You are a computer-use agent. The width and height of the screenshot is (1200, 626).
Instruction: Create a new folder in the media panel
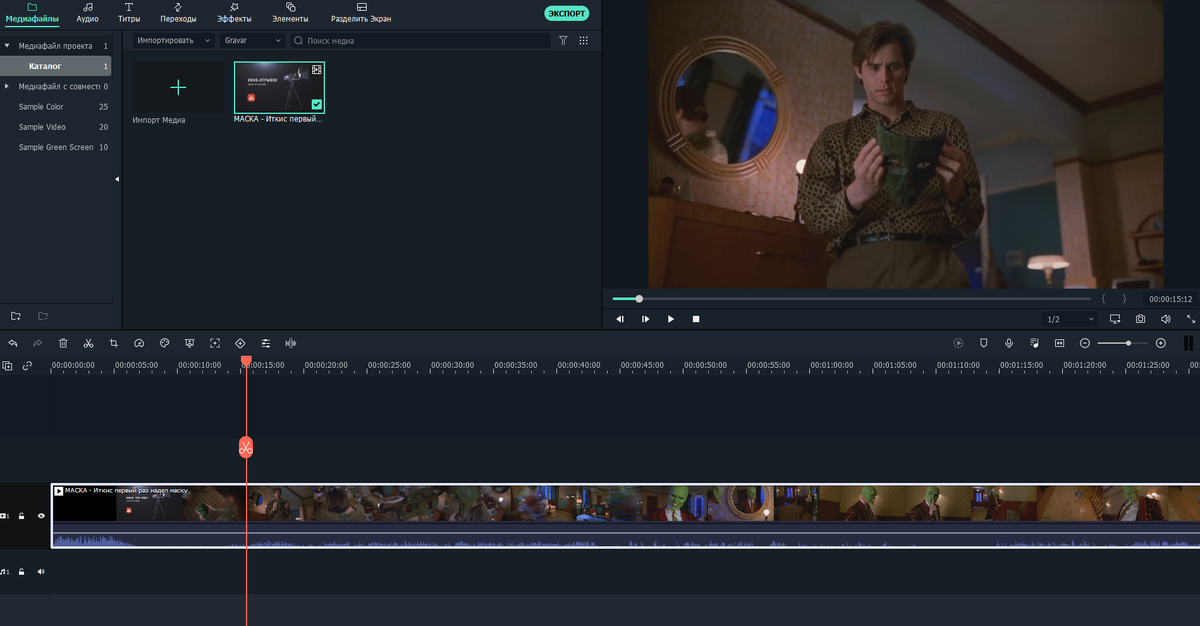tap(16, 316)
